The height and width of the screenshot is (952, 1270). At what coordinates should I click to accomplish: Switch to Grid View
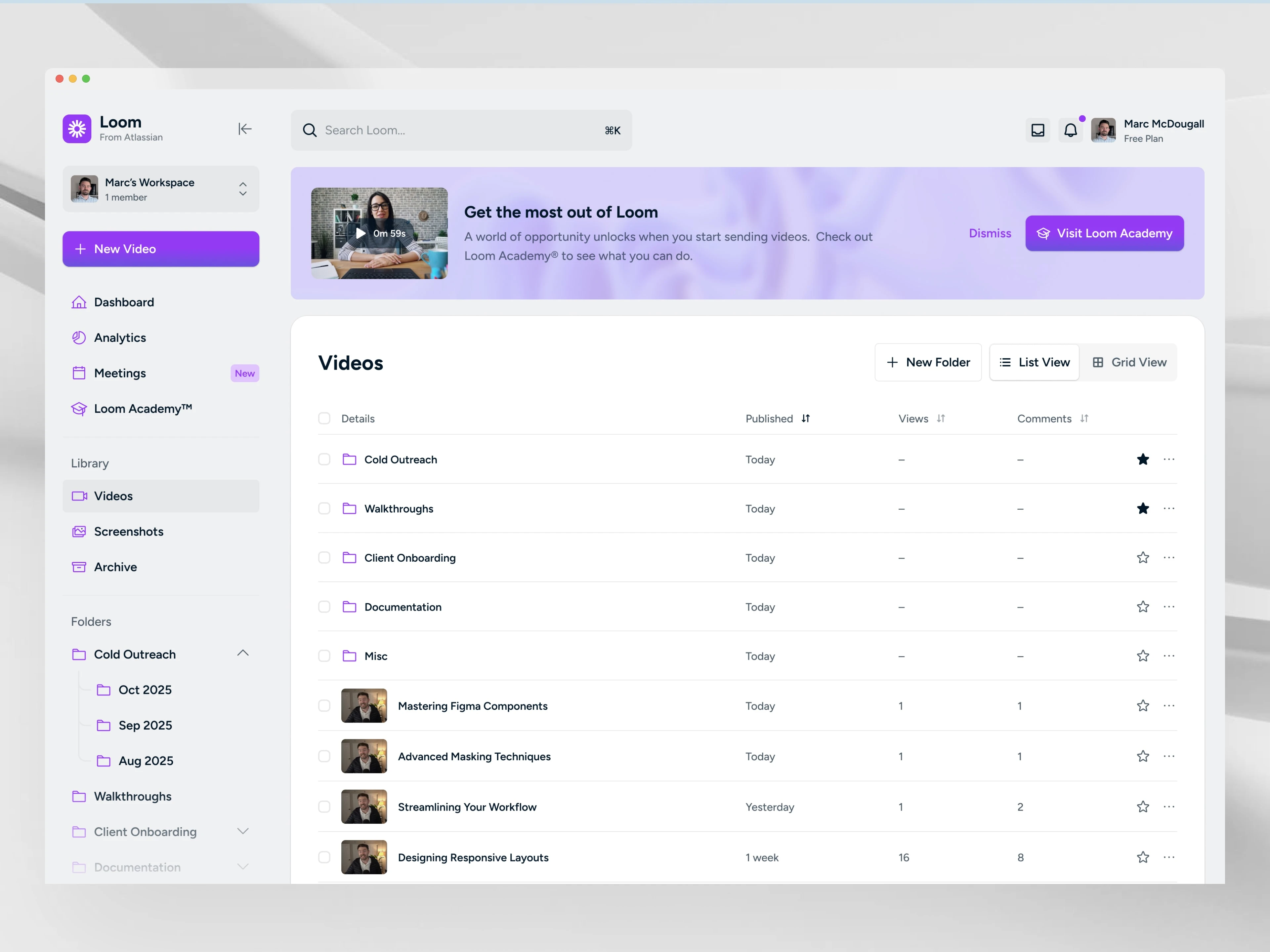(x=1129, y=362)
